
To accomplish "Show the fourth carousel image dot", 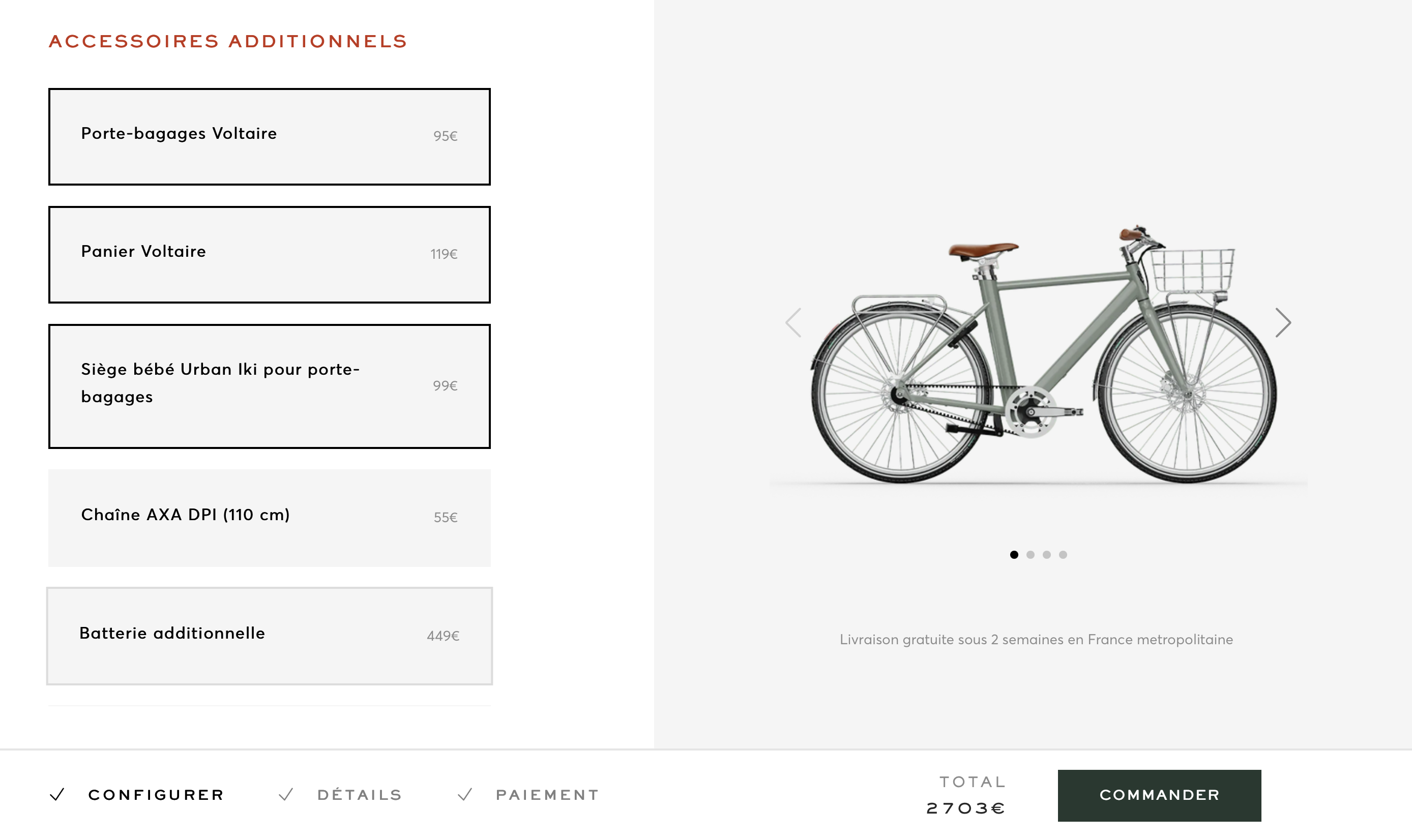I will tap(1063, 555).
